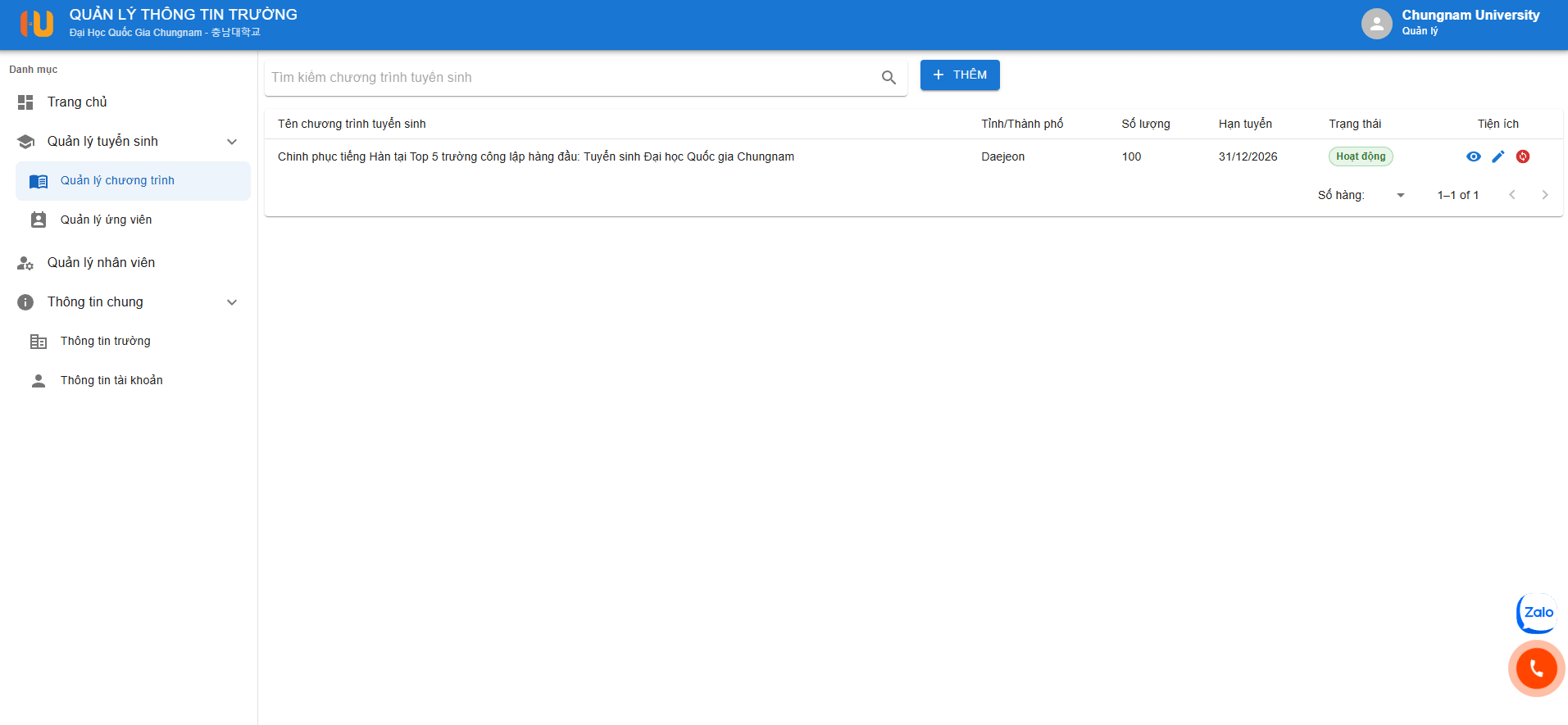The width and height of the screenshot is (1568, 725).
Task: Click the search magnifier icon
Action: 889,78
